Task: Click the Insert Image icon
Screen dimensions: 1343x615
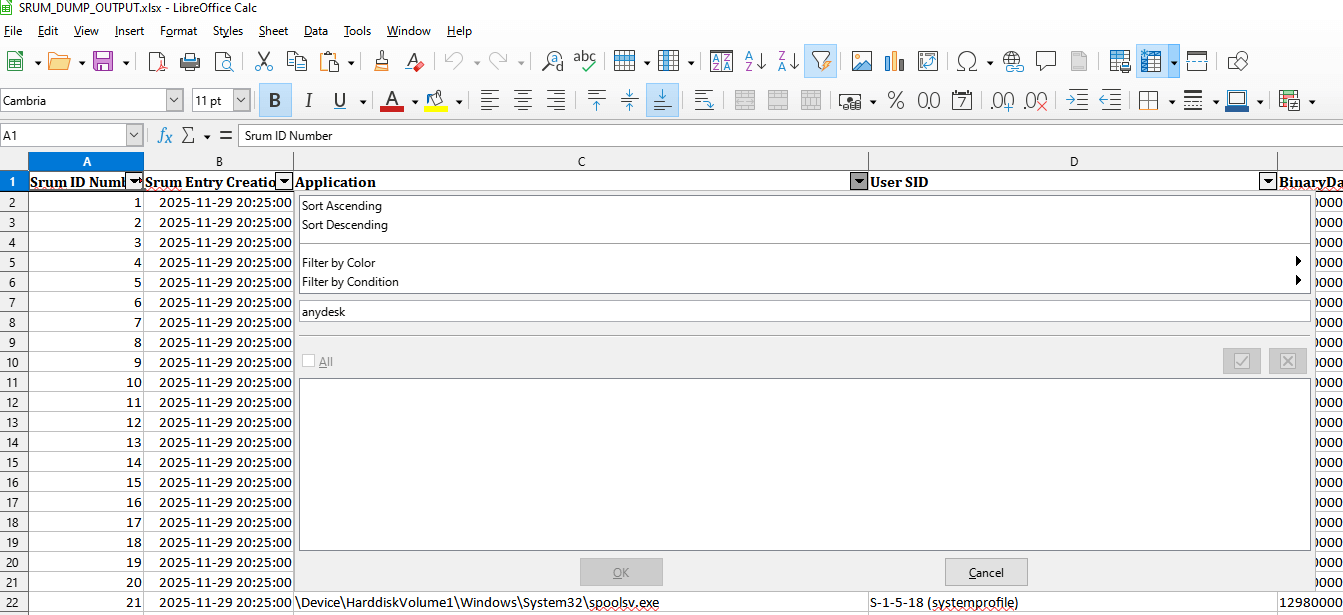Action: click(862, 61)
